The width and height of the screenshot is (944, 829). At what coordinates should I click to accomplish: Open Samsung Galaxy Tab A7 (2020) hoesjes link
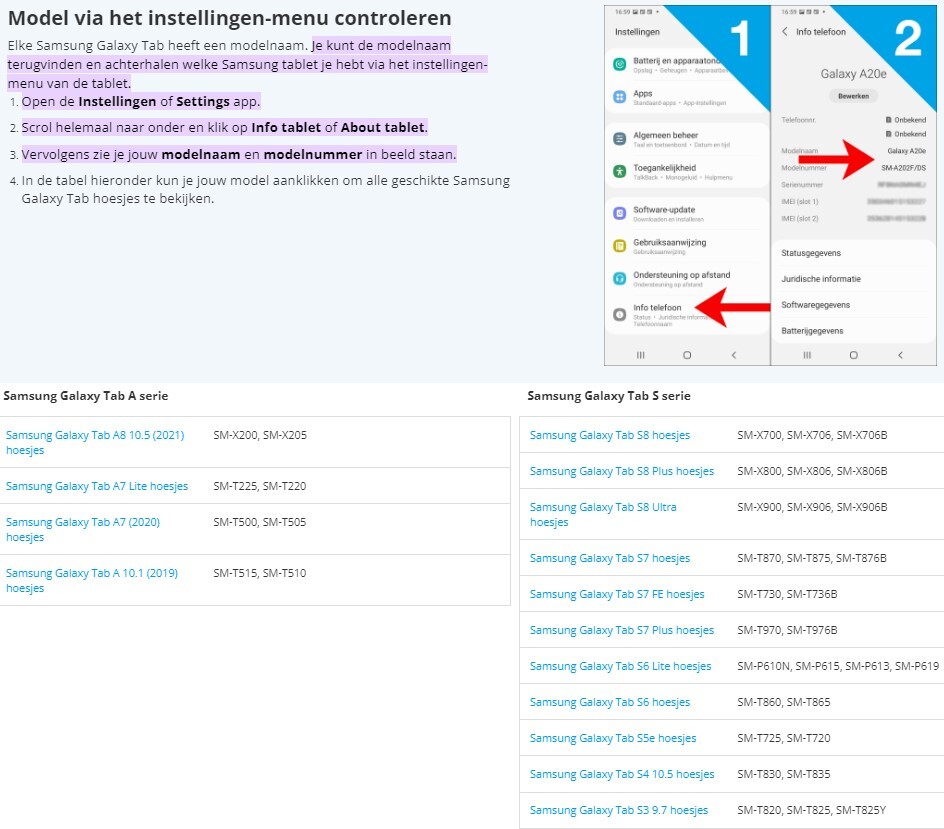(x=83, y=529)
